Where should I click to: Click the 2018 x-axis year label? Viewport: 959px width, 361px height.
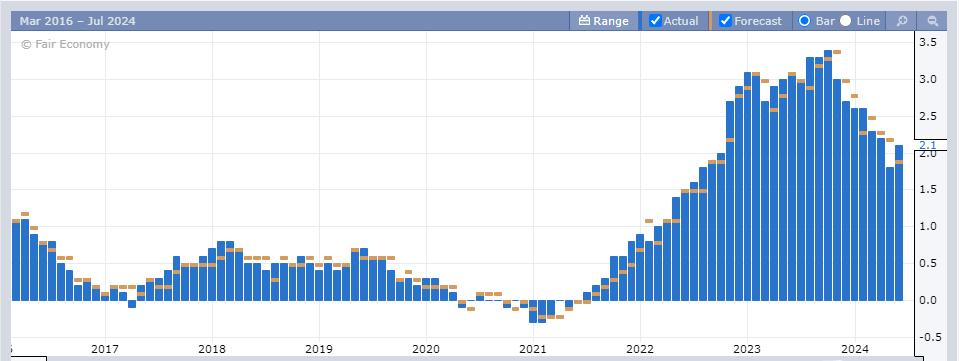tap(212, 349)
